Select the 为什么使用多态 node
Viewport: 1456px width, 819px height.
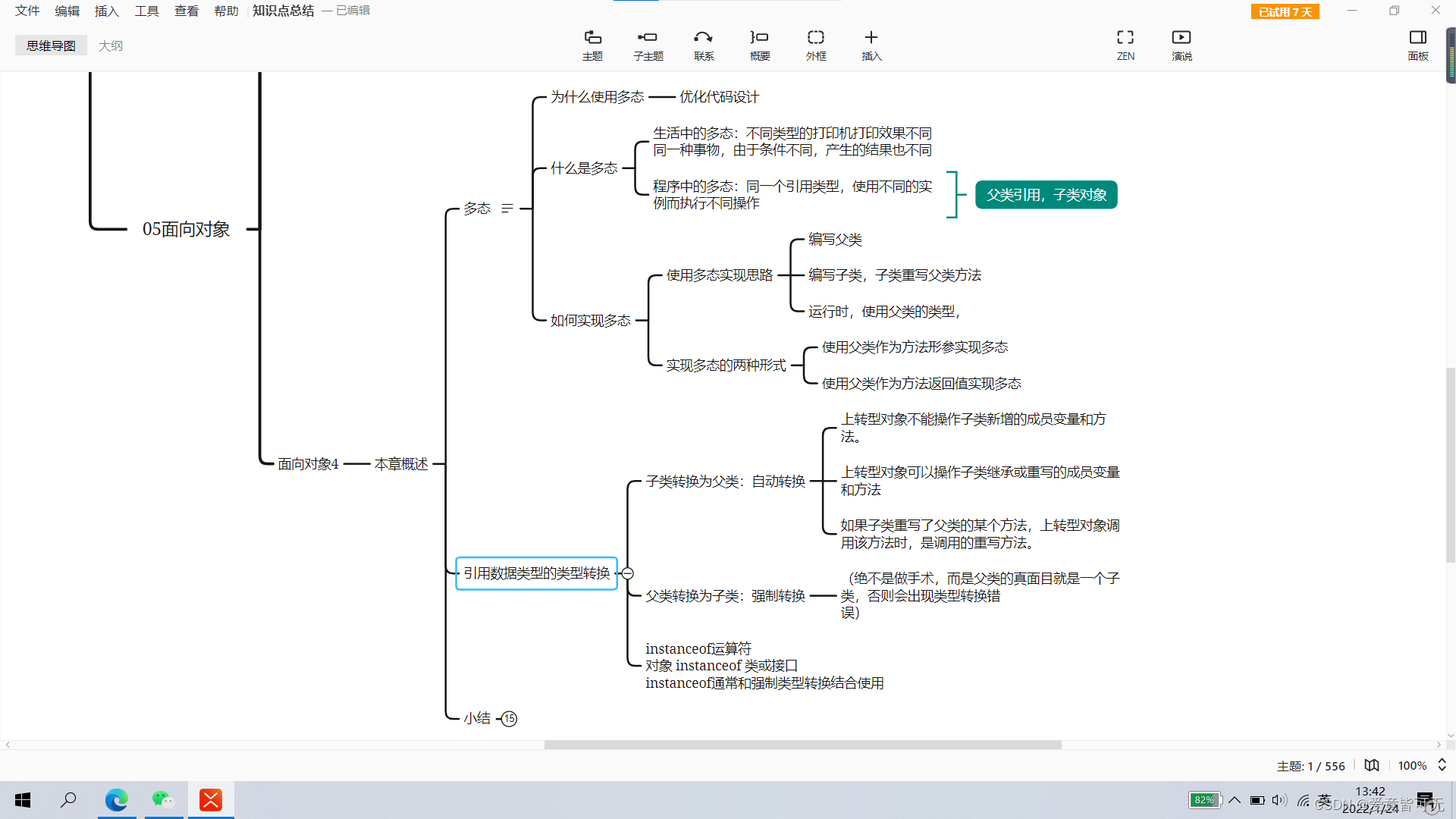[x=597, y=96]
